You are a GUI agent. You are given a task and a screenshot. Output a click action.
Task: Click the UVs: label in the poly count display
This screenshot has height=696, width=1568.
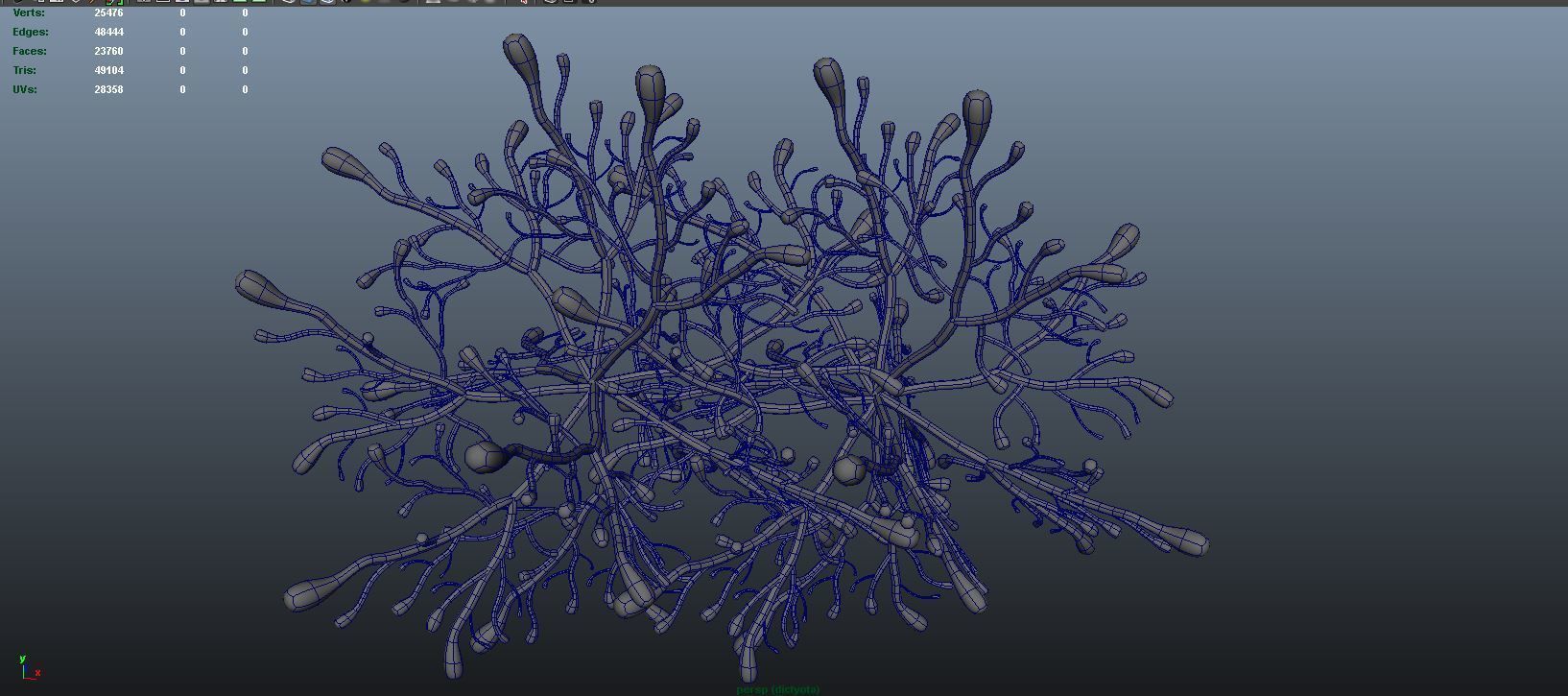(25, 89)
